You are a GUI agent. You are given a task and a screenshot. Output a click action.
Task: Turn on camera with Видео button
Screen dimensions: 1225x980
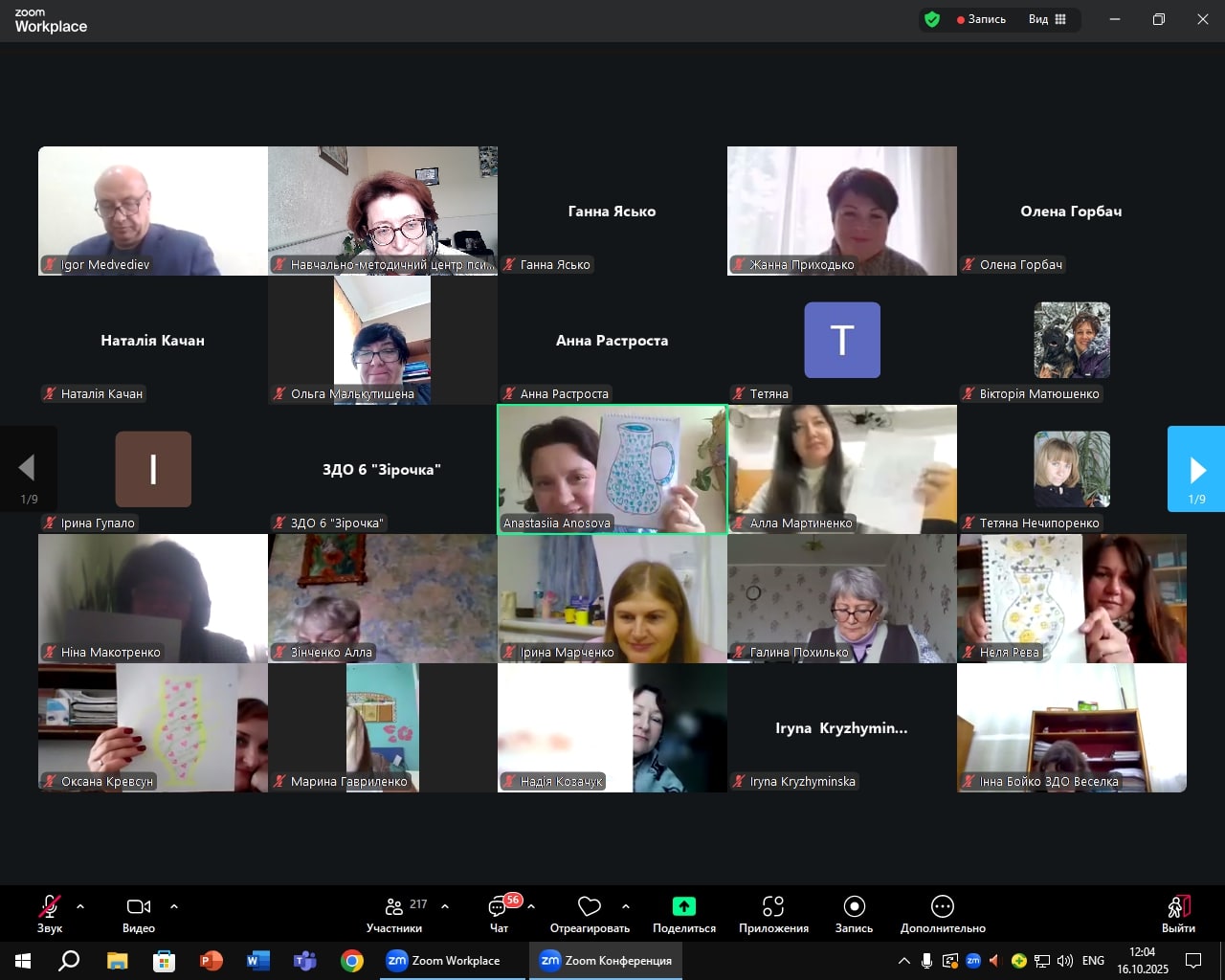tap(139, 914)
